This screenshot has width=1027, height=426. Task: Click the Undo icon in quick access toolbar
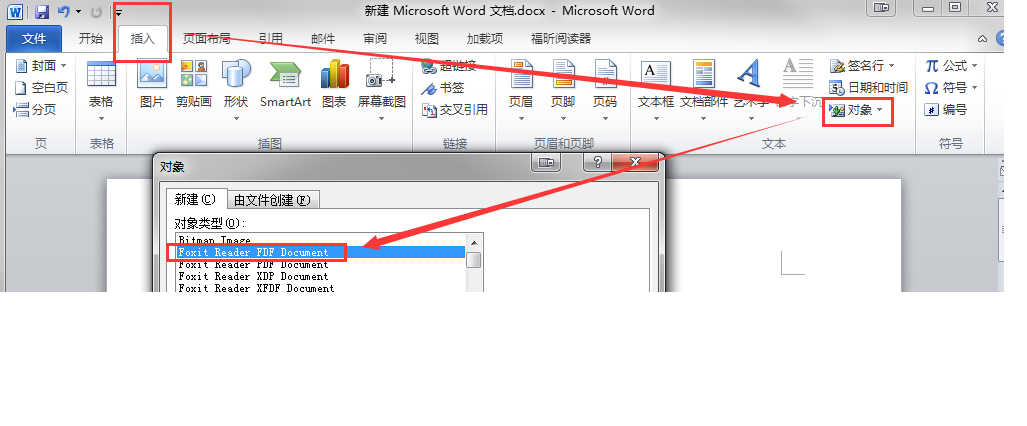point(64,11)
